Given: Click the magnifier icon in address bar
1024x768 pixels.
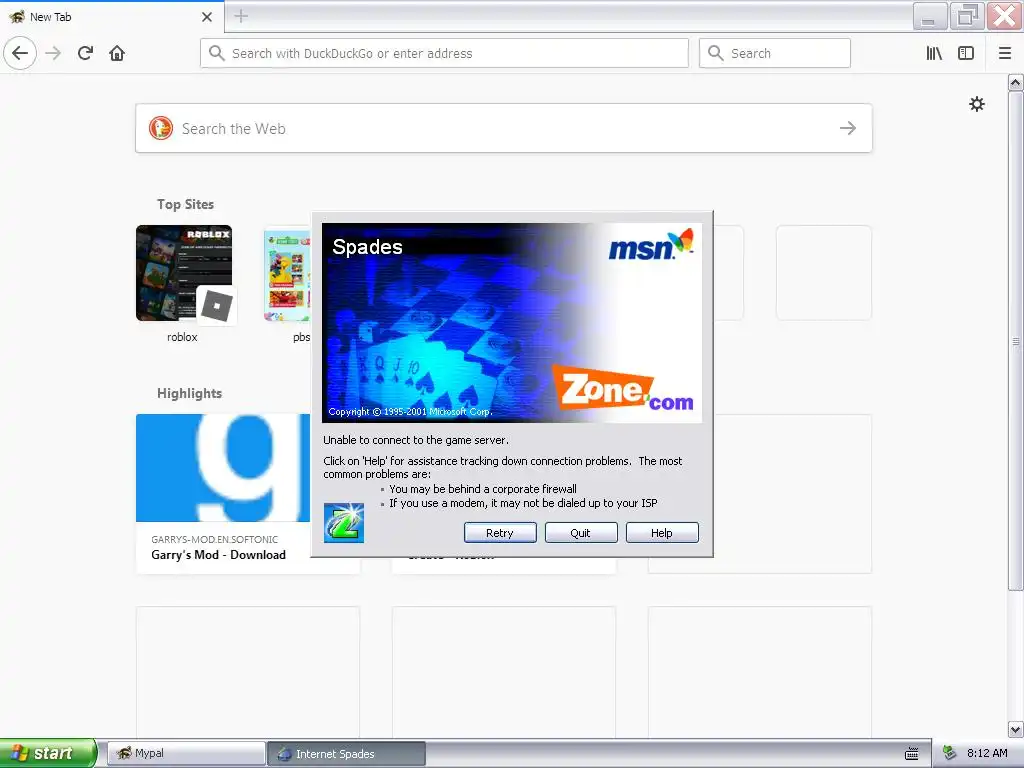Looking at the screenshot, I should point(216,53).
